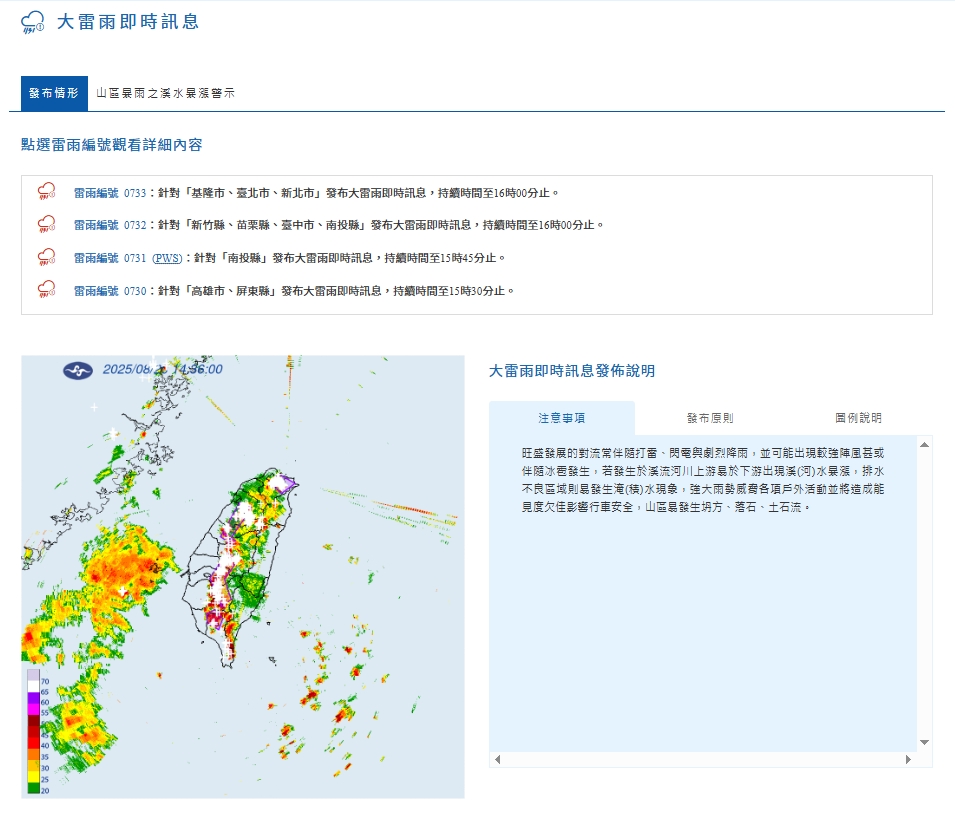The image size is (955, 813).
Task: Open details for 雷雨編號 0730
Action: click(x=110, y=291)
